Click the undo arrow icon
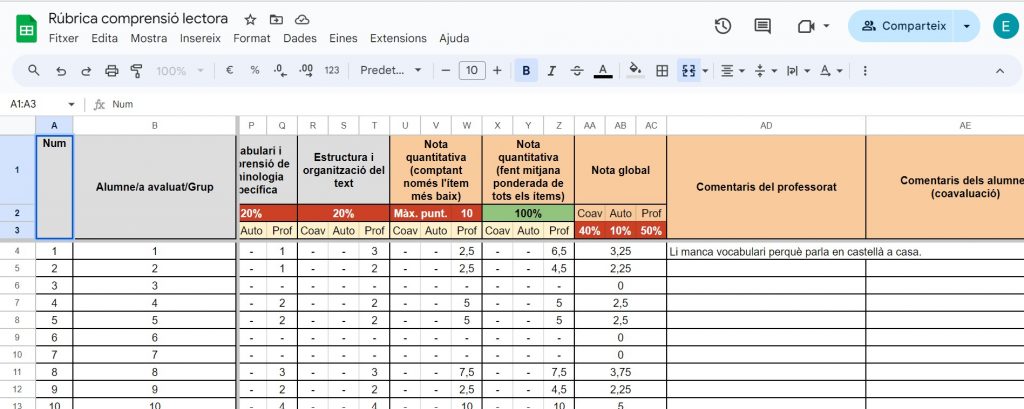 click(61, 71)
